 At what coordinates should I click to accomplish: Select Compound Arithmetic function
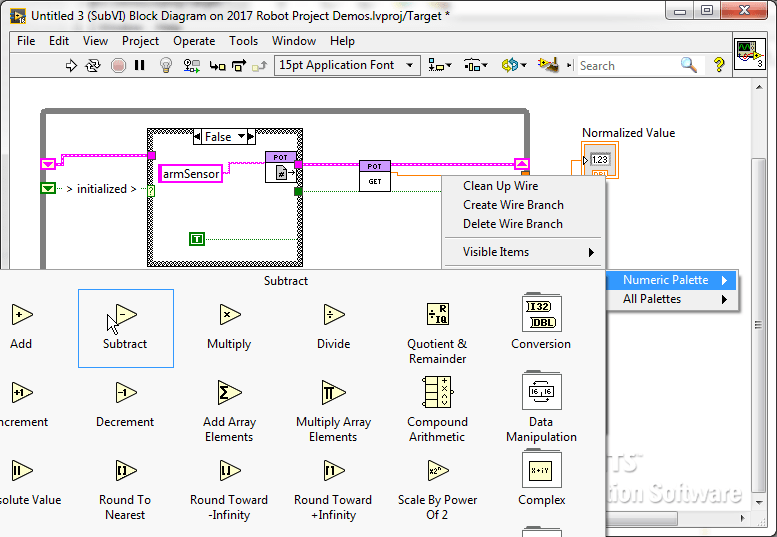pyautogui.click(x=438, y=410)
